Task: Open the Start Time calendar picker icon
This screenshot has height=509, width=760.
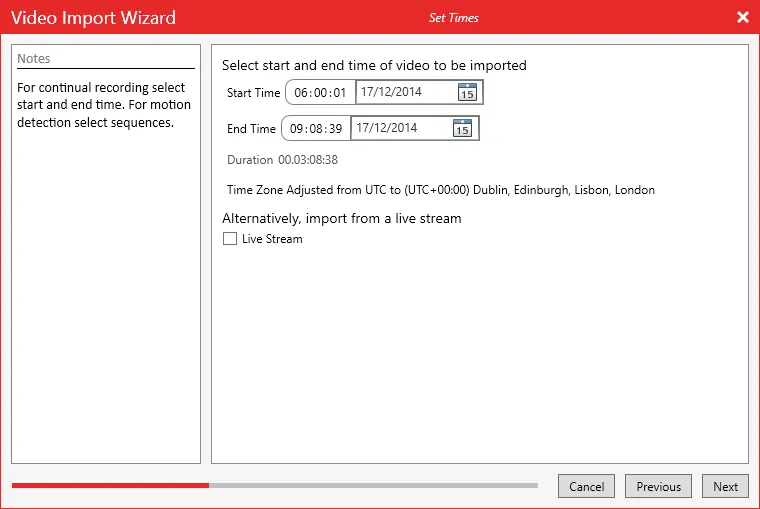Action: pyautogui.click(x=467, y=92)
